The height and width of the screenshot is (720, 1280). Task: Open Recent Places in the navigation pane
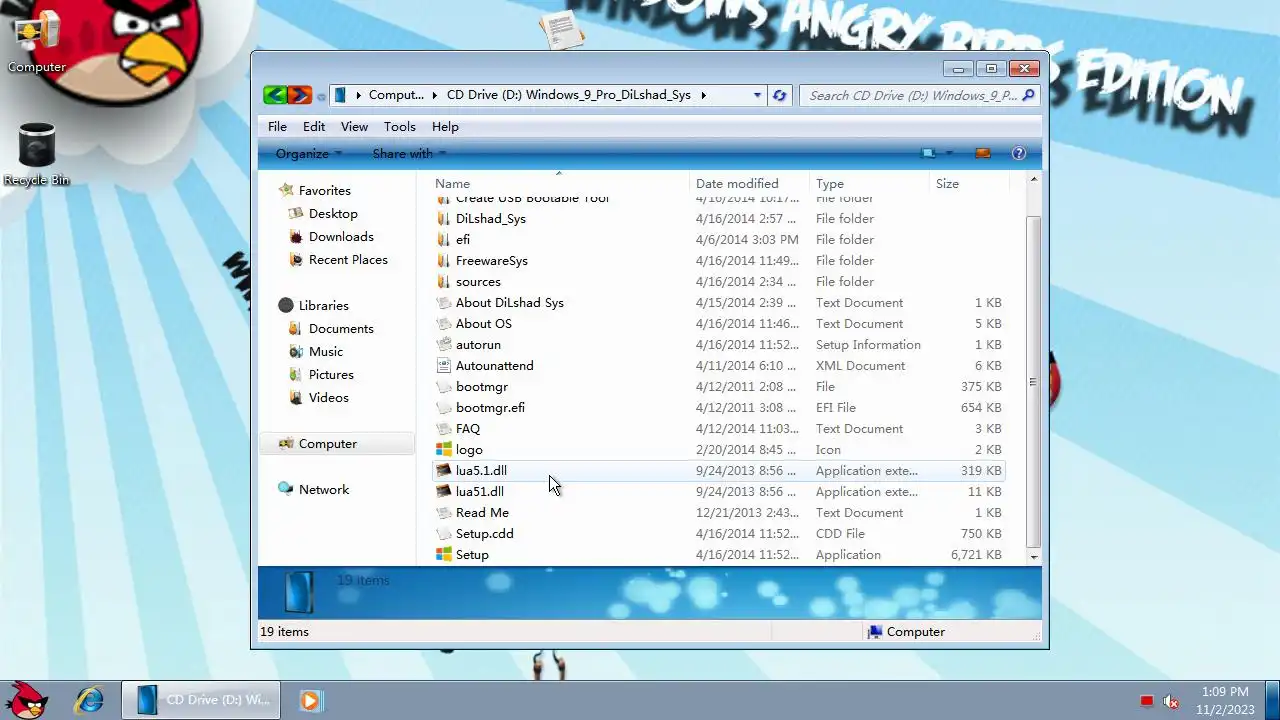point(348,259)
